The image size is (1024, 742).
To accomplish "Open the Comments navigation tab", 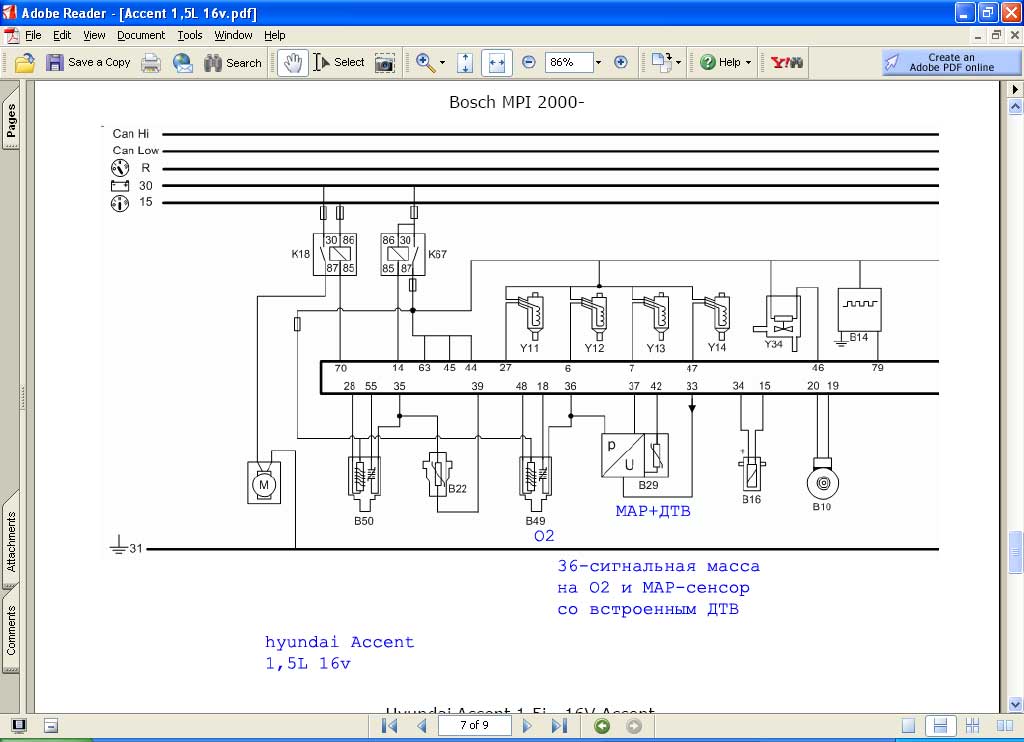I will (x=11, y=630).
